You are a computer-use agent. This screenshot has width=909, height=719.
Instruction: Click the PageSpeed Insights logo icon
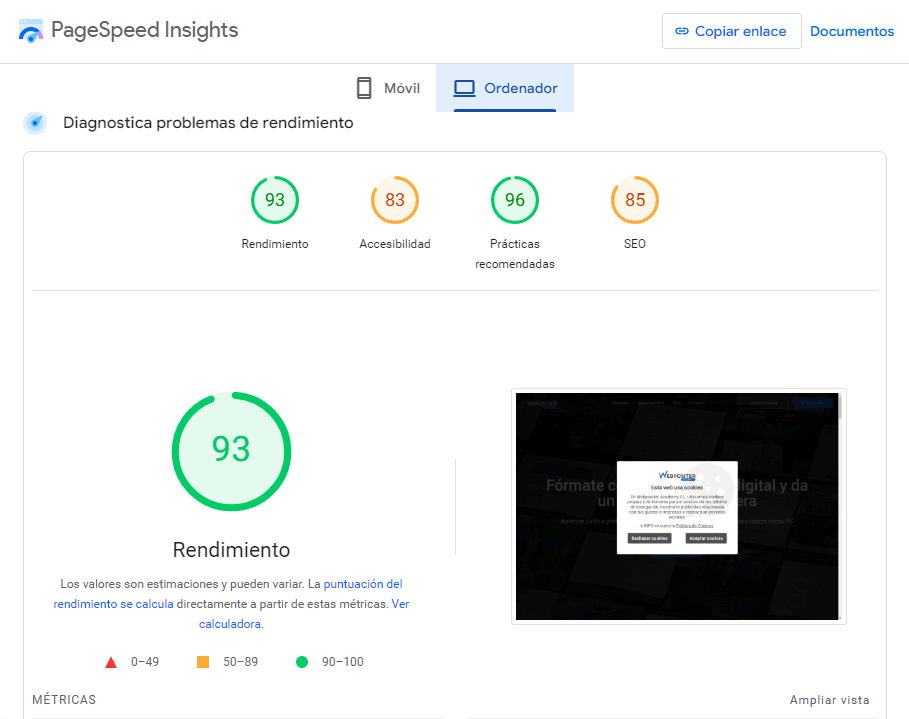31,31
